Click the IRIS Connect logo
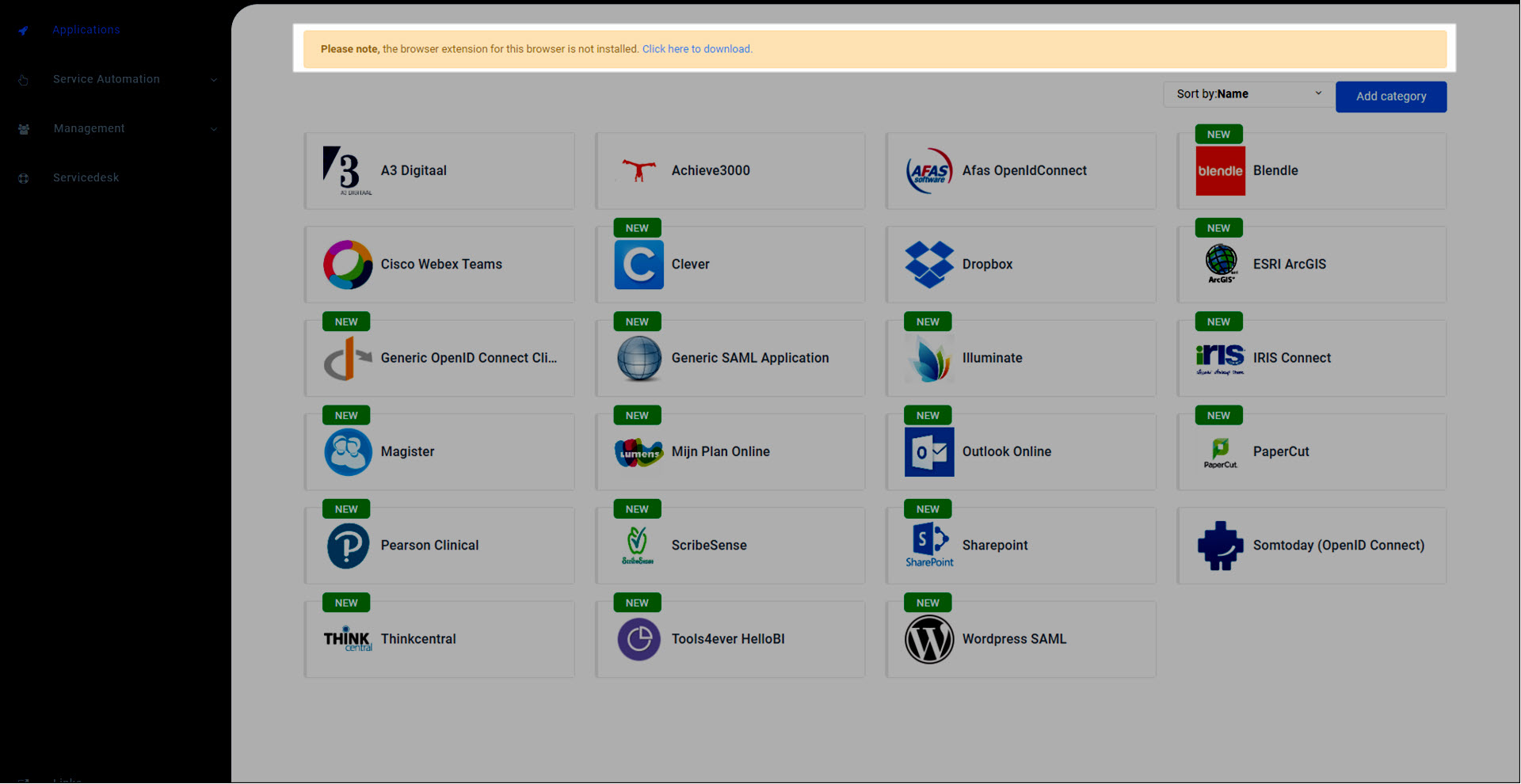 (x=1220, y=359)
